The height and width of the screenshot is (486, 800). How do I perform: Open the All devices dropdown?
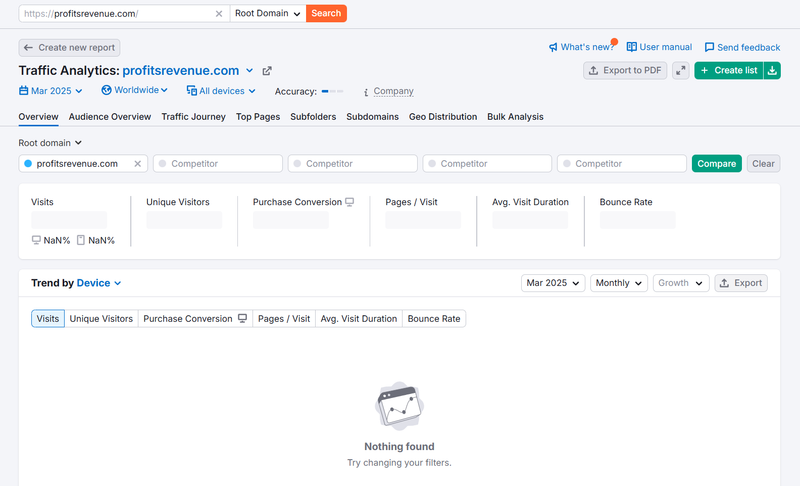[221, 91]
